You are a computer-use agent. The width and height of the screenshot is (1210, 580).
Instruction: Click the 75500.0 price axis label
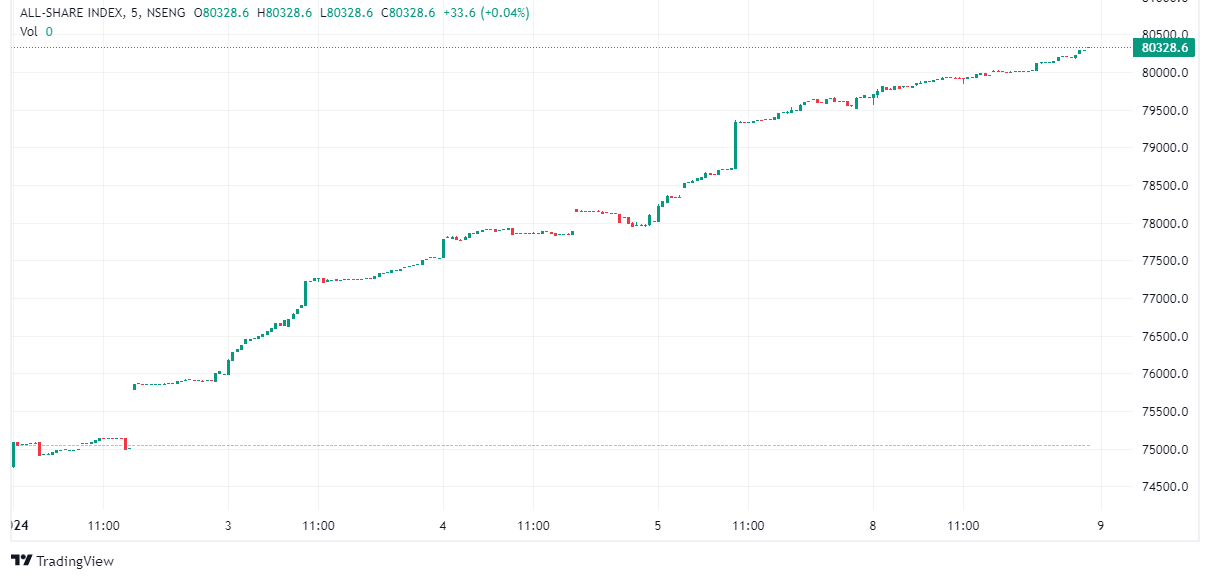click(1166, 412)
